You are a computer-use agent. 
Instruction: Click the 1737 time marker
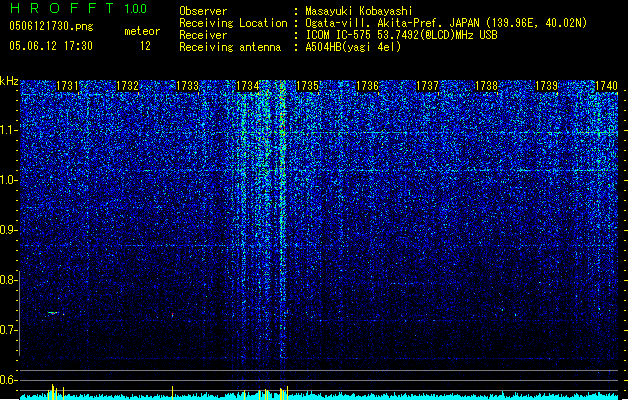coord(427,86)
